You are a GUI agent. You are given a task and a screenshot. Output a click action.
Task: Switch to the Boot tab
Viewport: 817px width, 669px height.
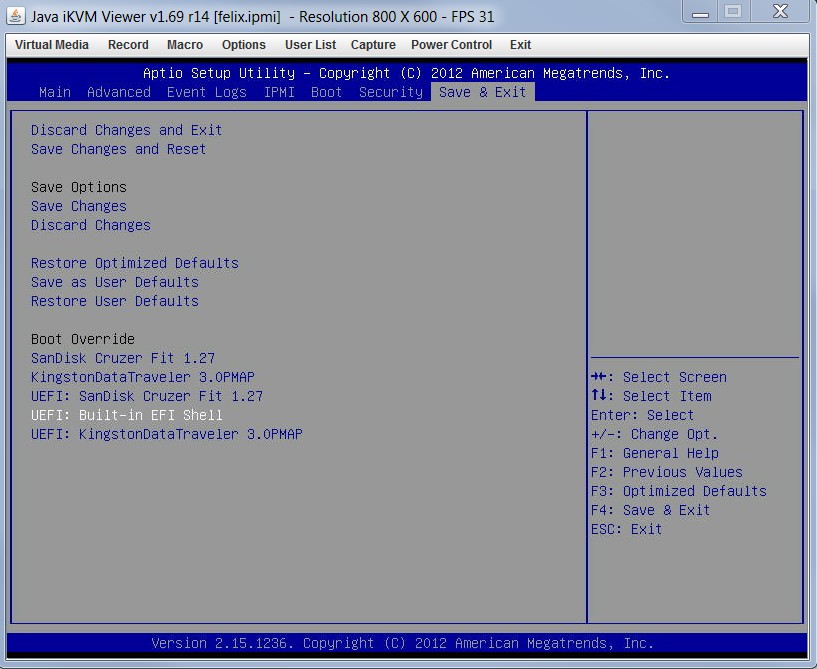[x=326, y=92]
